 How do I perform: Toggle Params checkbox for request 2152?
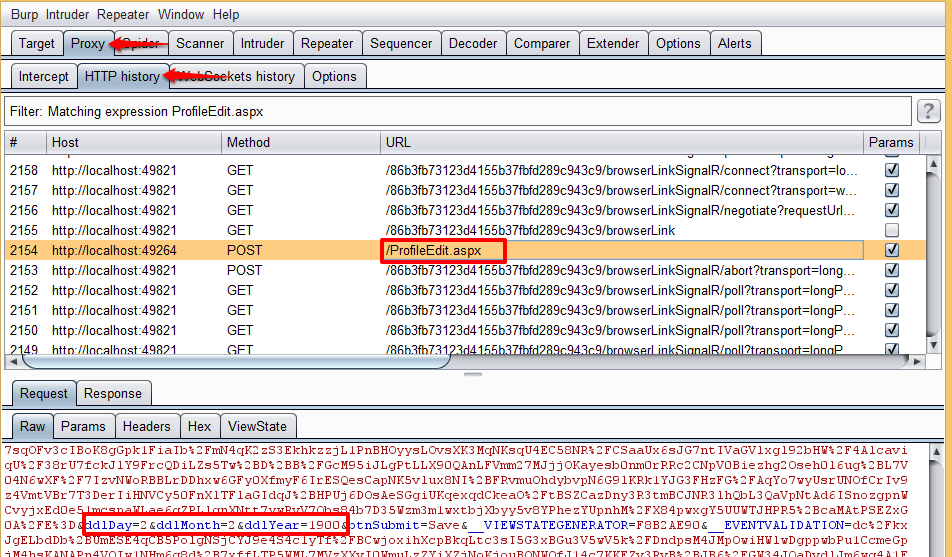[x=892, y=290]
